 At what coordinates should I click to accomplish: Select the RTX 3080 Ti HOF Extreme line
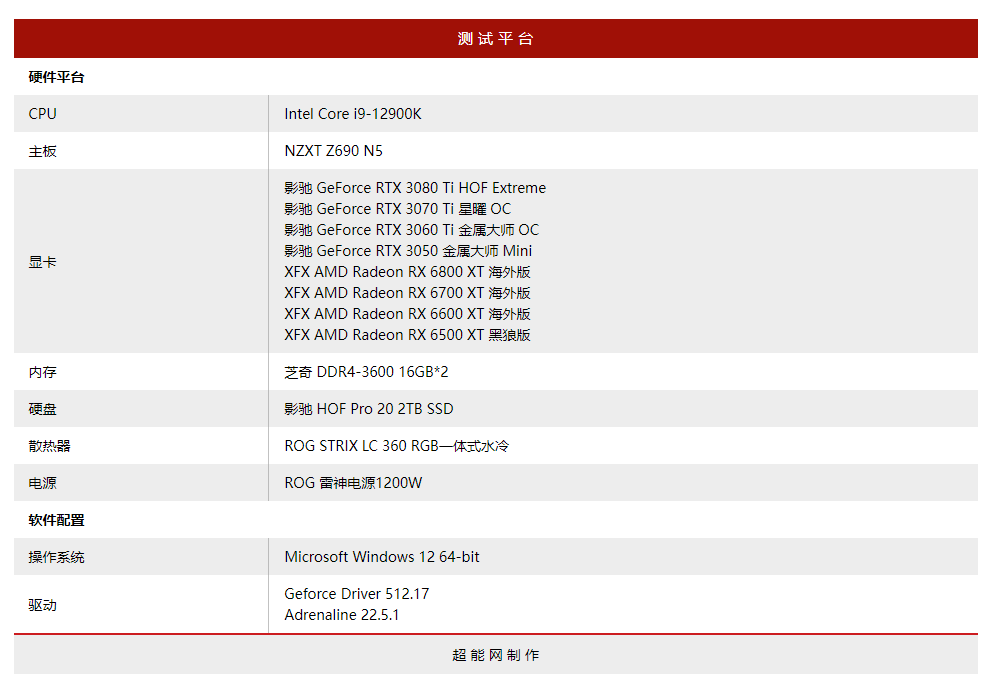tap(415, 188)
